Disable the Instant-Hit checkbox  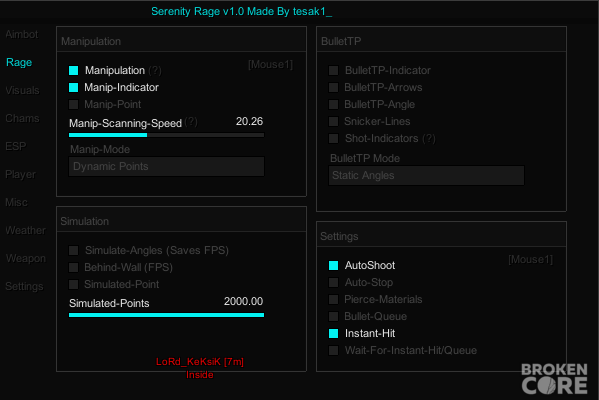pos(333,334)
